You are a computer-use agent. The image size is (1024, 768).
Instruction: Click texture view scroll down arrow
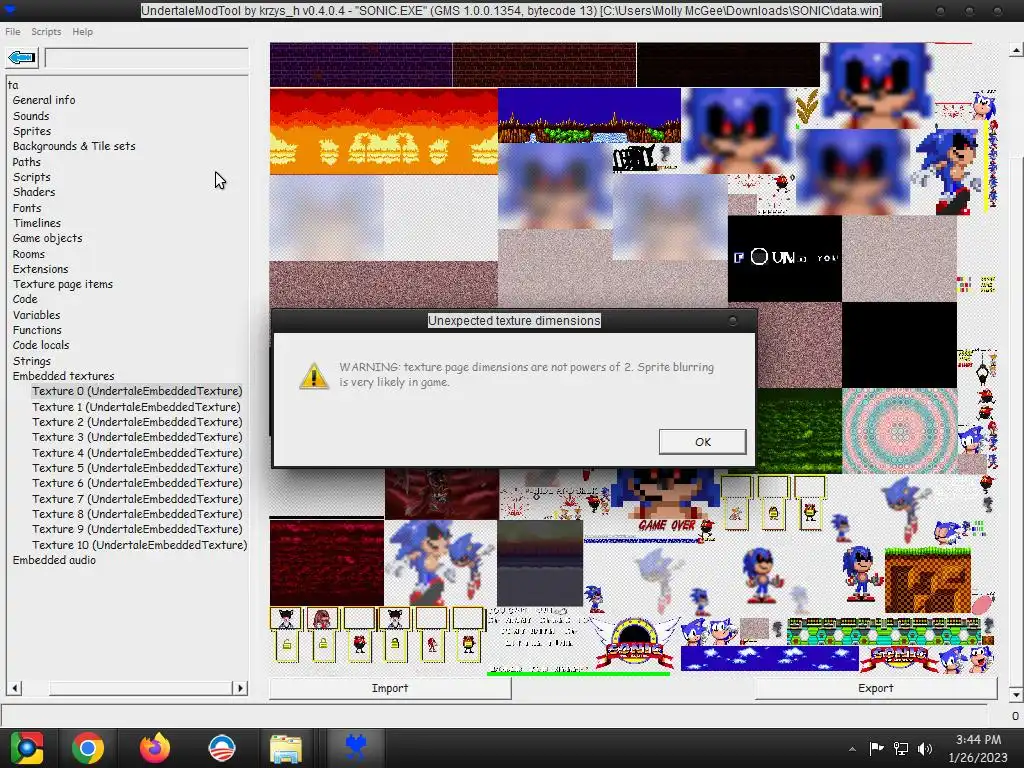click(x=1016, y=694)
